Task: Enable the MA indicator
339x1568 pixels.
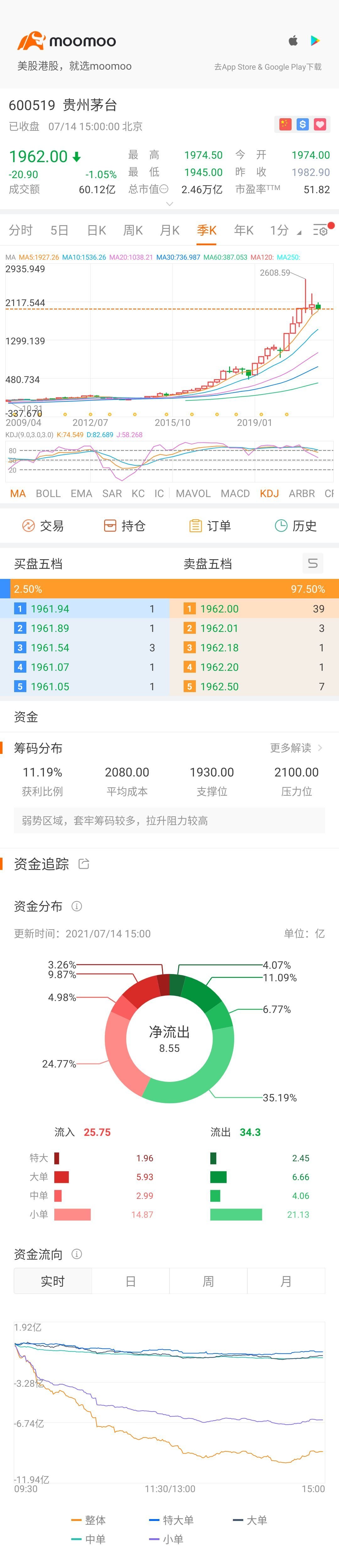Action: pyautogui.click(x=18, y=494)
